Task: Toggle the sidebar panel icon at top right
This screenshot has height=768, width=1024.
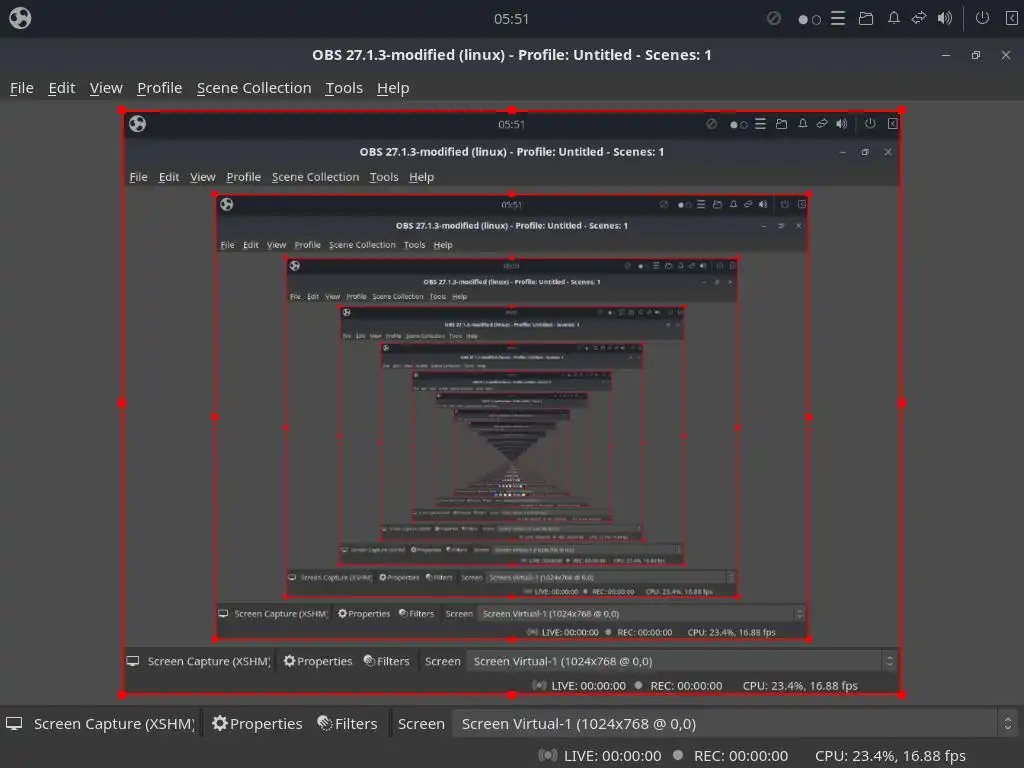Action: tap(1011, 18)
